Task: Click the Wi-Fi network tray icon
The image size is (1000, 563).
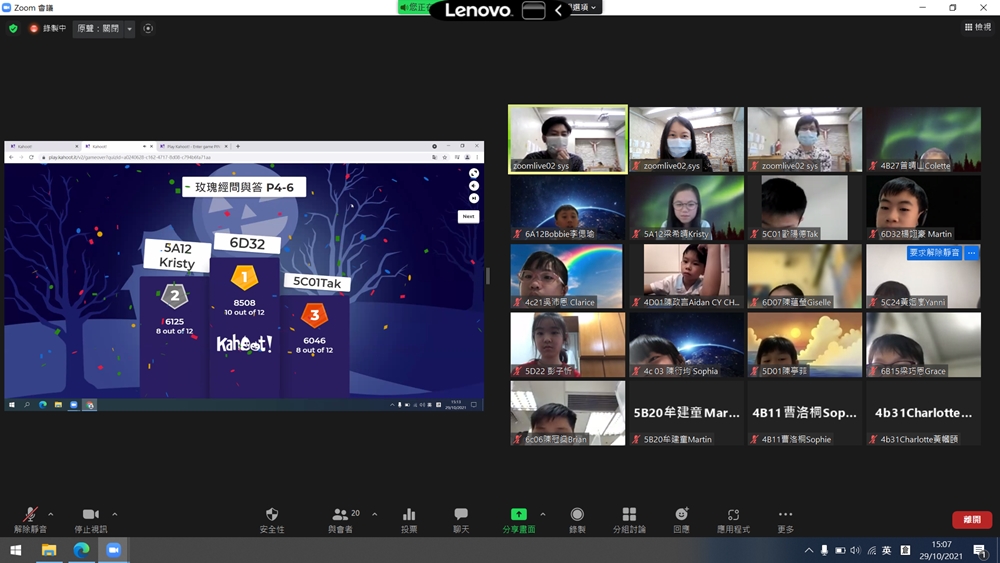Action: click(x=871, y=550)
